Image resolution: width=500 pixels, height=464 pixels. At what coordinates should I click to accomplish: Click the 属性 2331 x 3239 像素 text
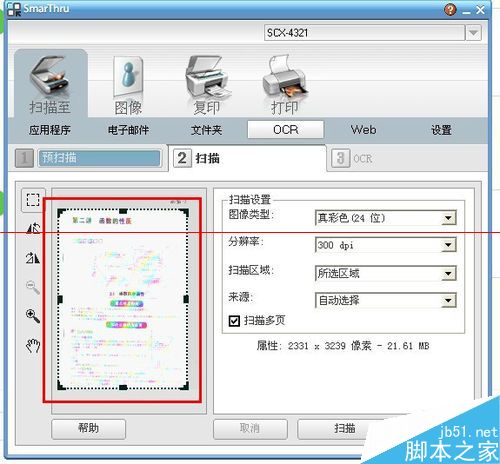343,346
